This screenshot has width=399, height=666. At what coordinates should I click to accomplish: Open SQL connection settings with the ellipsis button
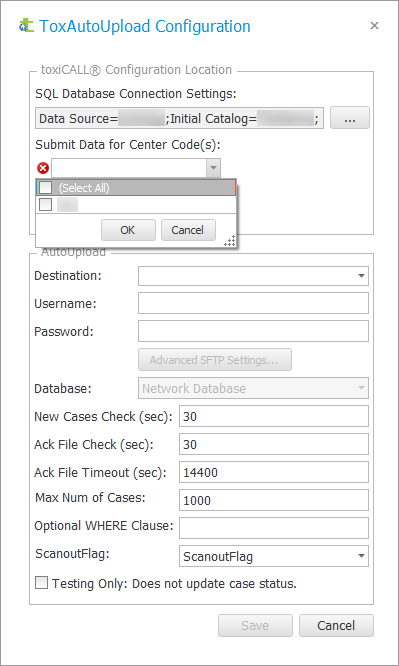point(350,118)
